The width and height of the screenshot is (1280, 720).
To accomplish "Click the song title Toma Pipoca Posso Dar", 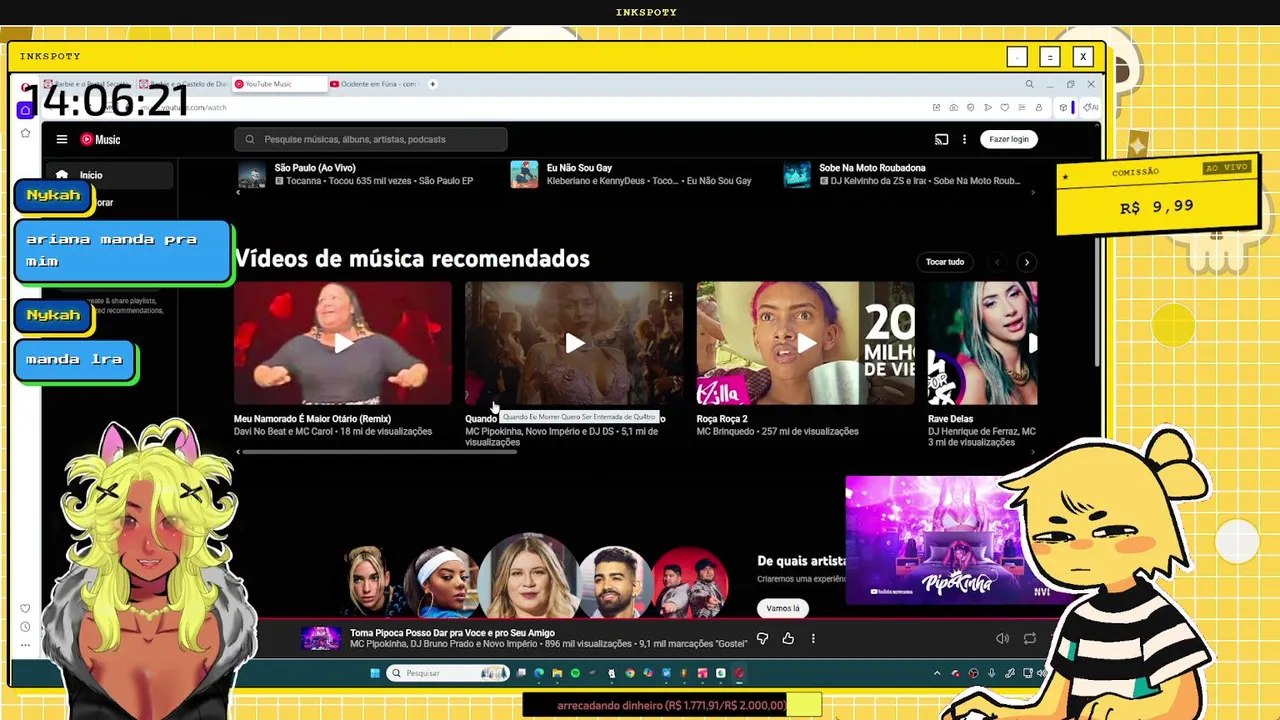I will [452, 633].
